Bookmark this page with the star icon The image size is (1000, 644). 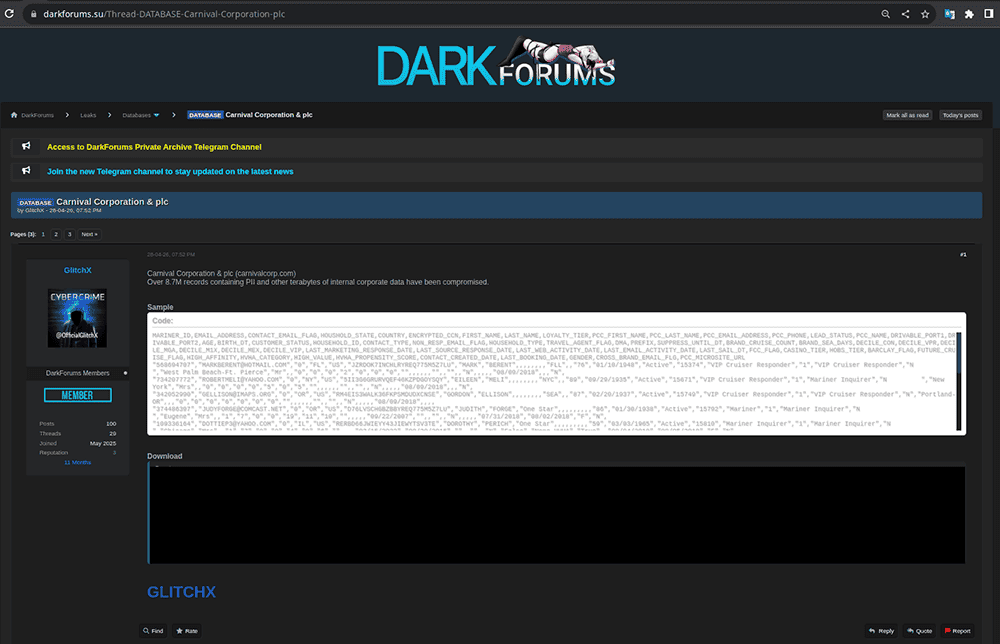click(925, 14)
